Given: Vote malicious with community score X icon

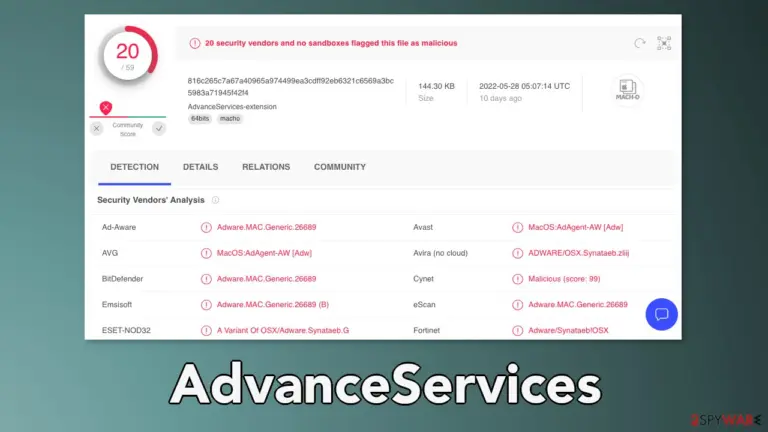Looking at the screenshot, I should click(x=96, y=128).
